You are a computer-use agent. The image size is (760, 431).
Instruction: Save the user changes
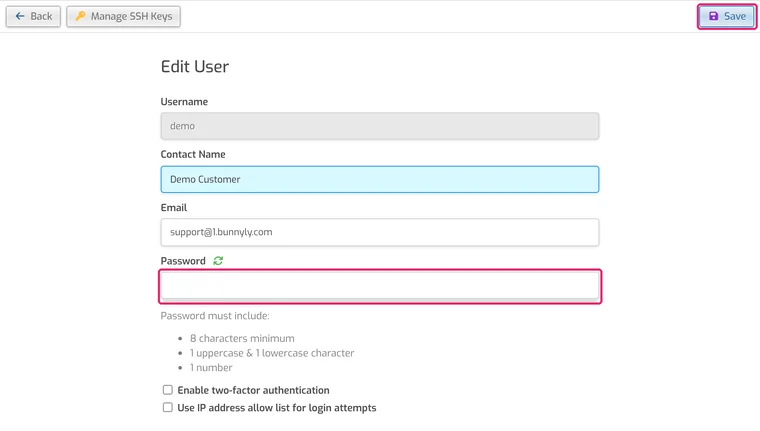(x=727, y=16)
